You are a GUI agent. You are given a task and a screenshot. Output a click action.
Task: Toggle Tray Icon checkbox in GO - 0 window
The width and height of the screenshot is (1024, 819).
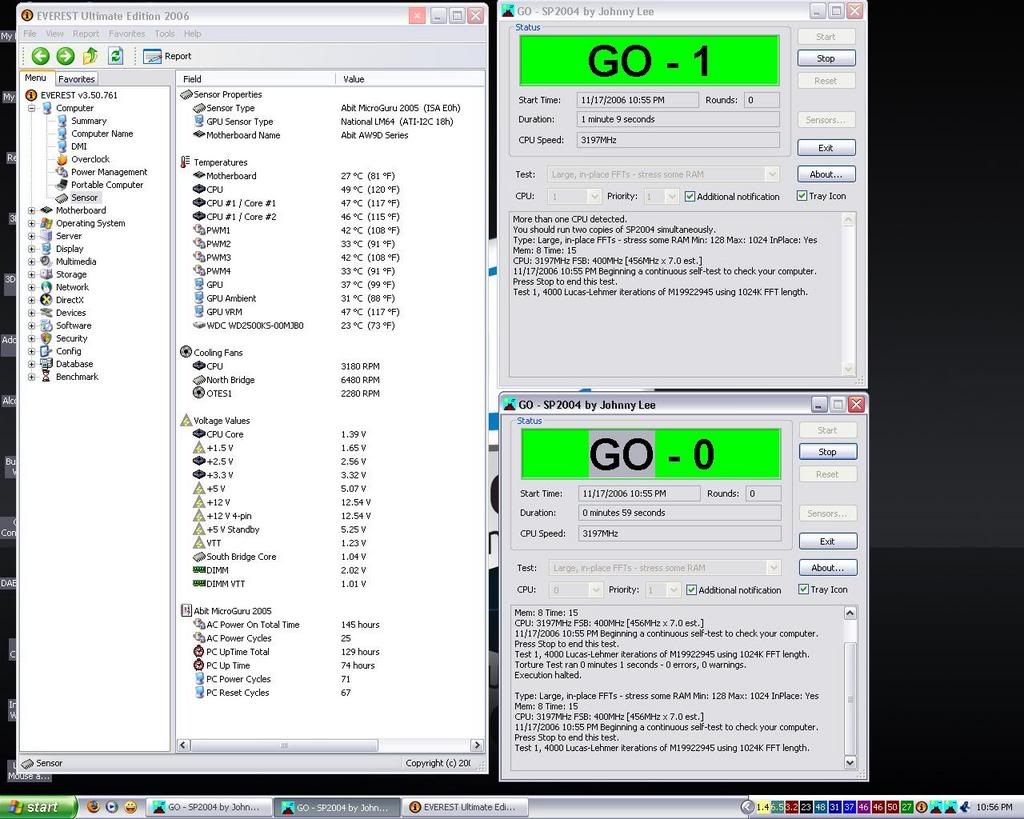pyautogui.click(x=803, y=589)
